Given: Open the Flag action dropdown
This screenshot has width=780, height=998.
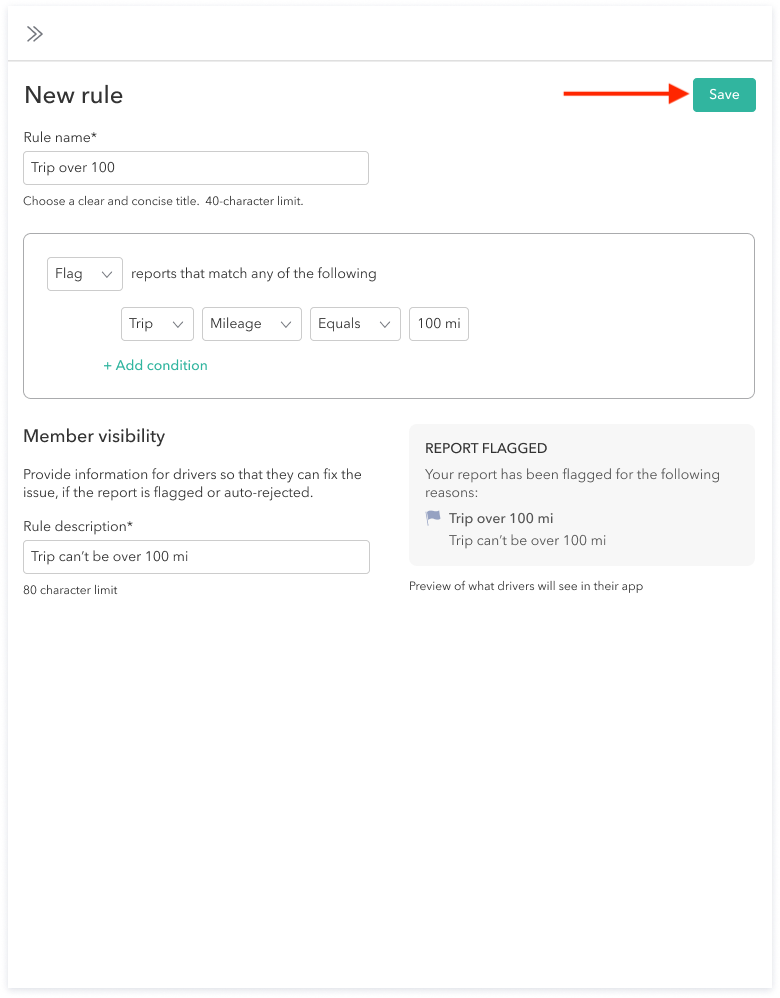Looking at the screenshot, I should coord(85,274).
